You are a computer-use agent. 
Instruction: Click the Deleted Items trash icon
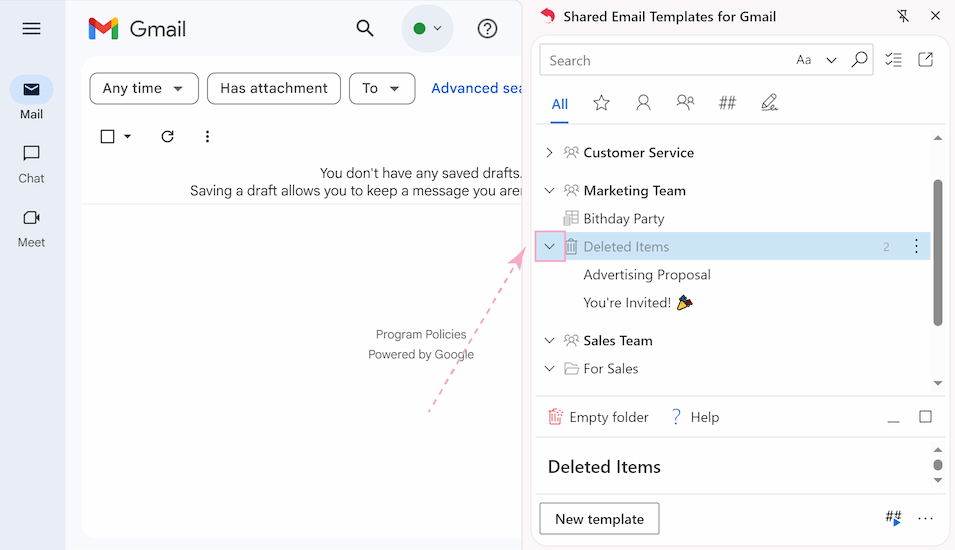[571, 247]
